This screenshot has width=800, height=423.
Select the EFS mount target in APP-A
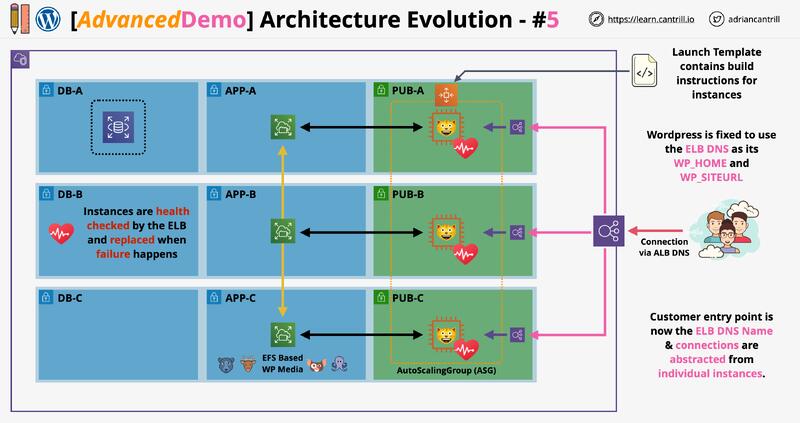[x=283, y=127]
